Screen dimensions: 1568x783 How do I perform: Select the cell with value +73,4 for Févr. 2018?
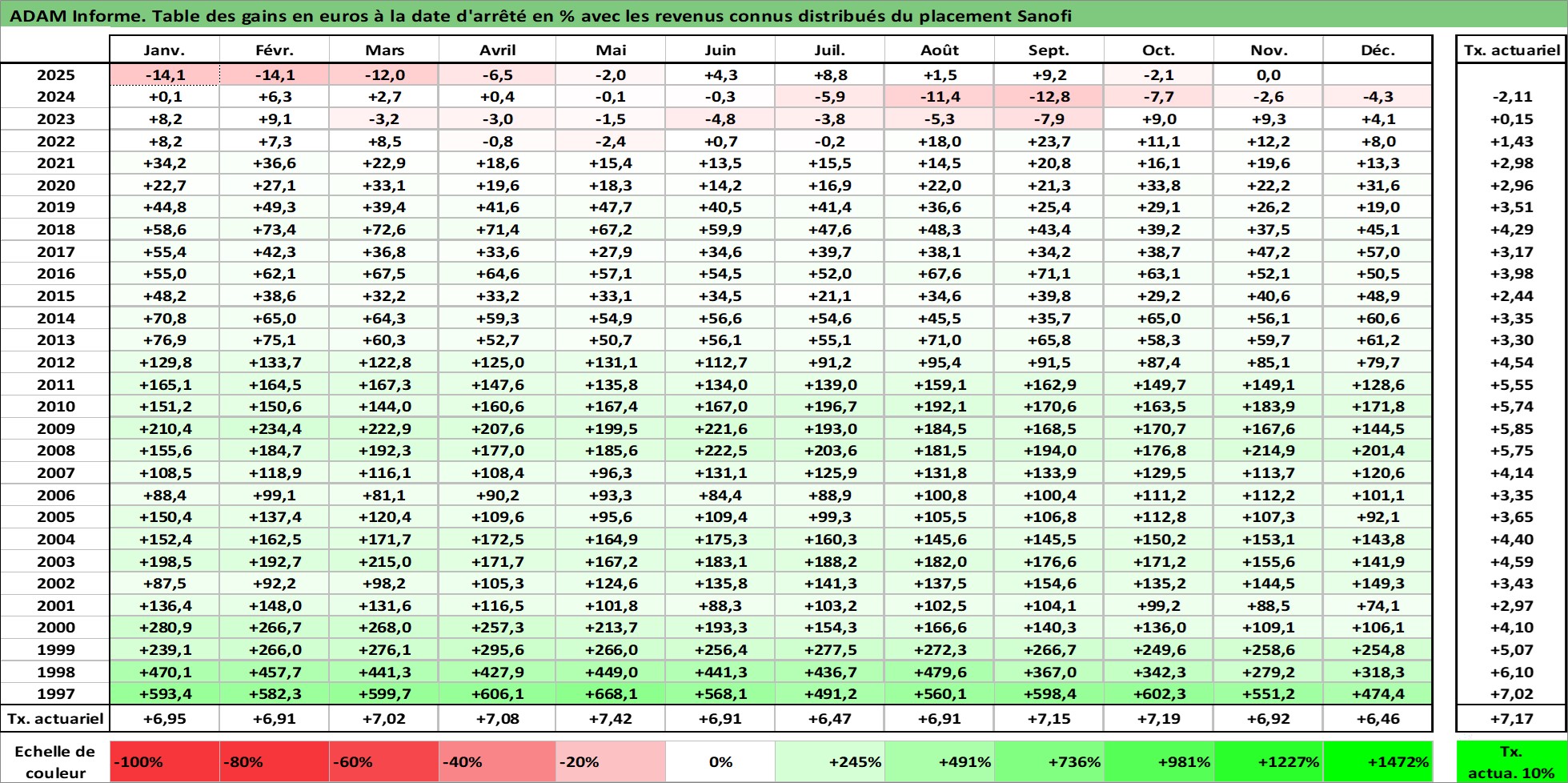point(275,230)
